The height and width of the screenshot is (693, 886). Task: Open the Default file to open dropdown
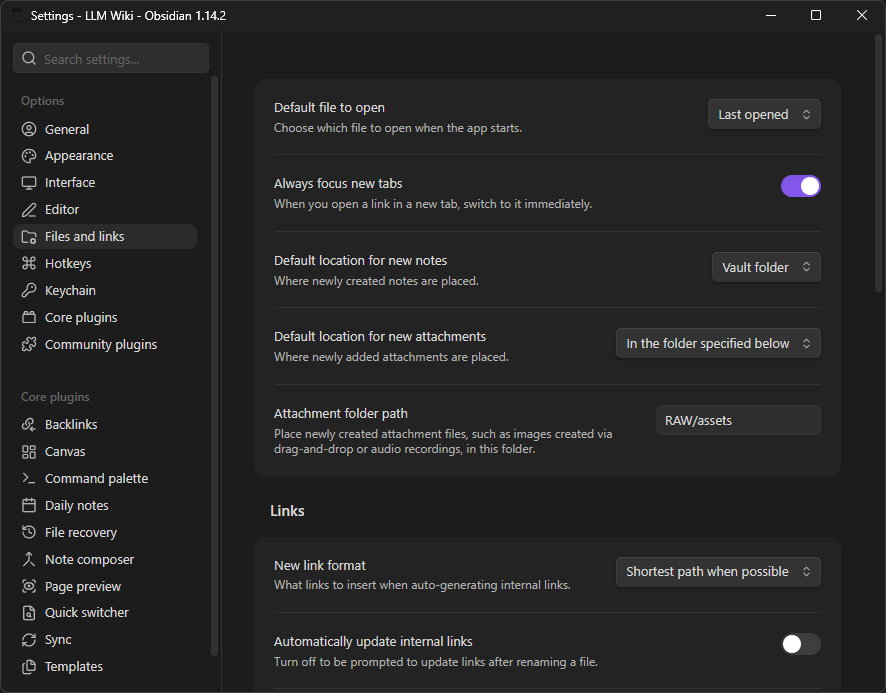point(764,114)
